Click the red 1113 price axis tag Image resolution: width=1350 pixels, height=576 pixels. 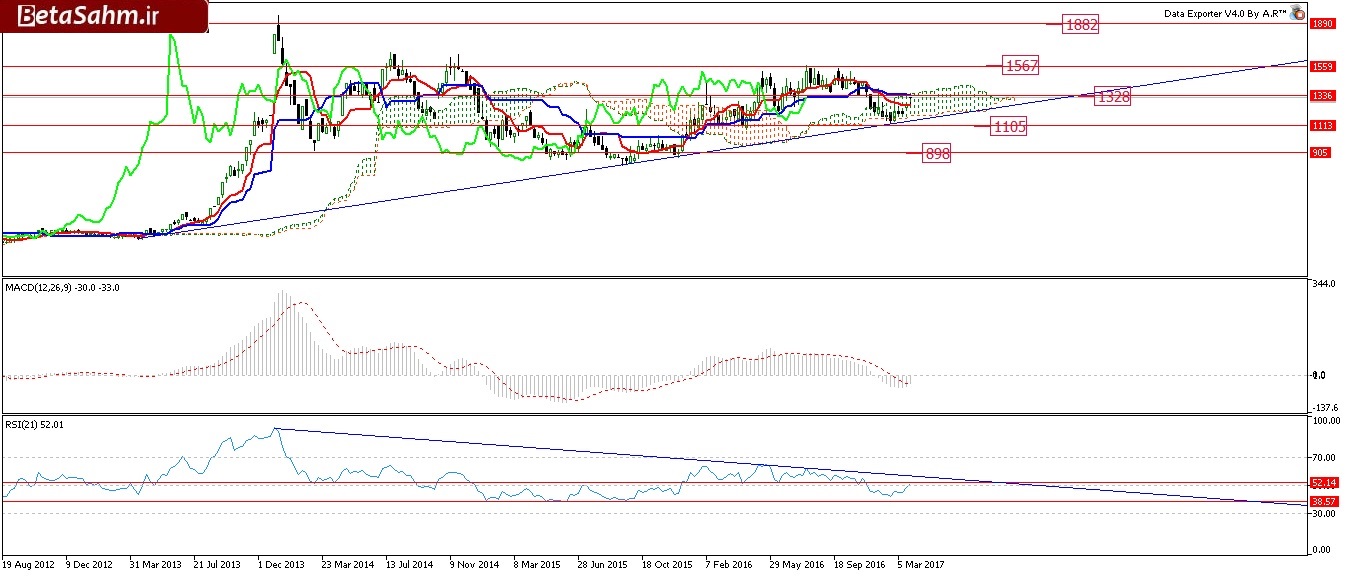1322,126
